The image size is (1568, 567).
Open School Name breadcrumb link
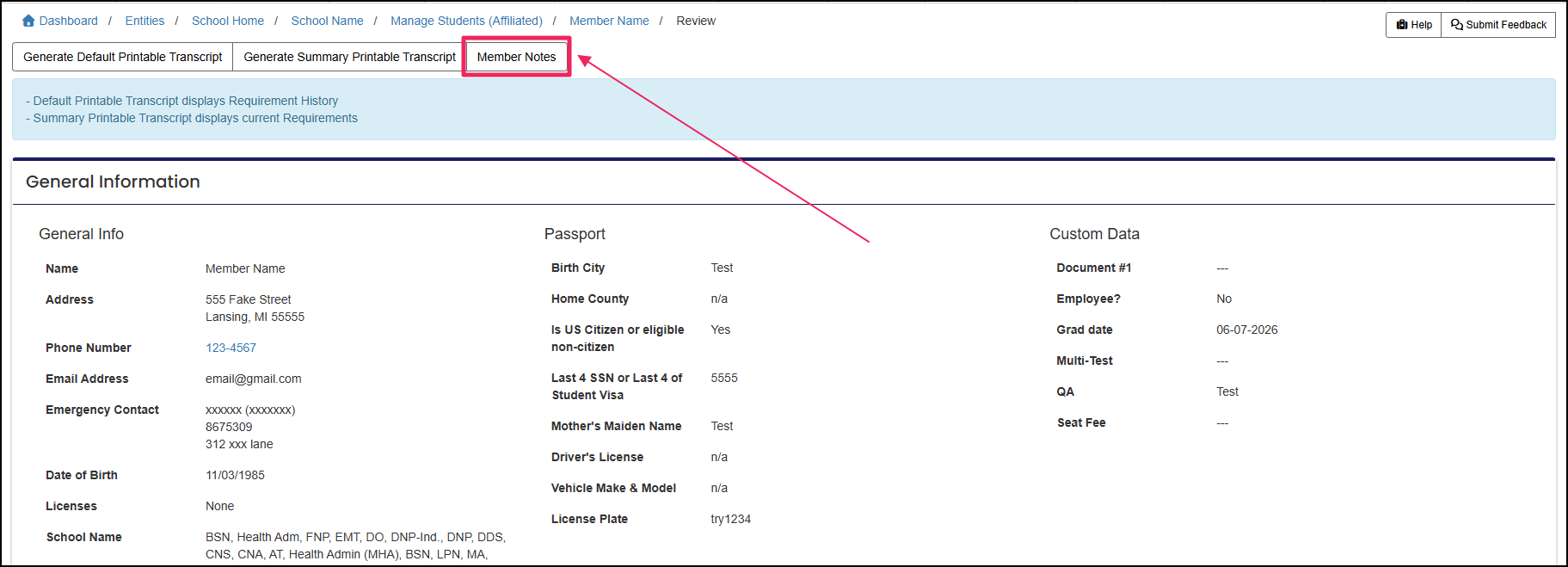[327, 21]
